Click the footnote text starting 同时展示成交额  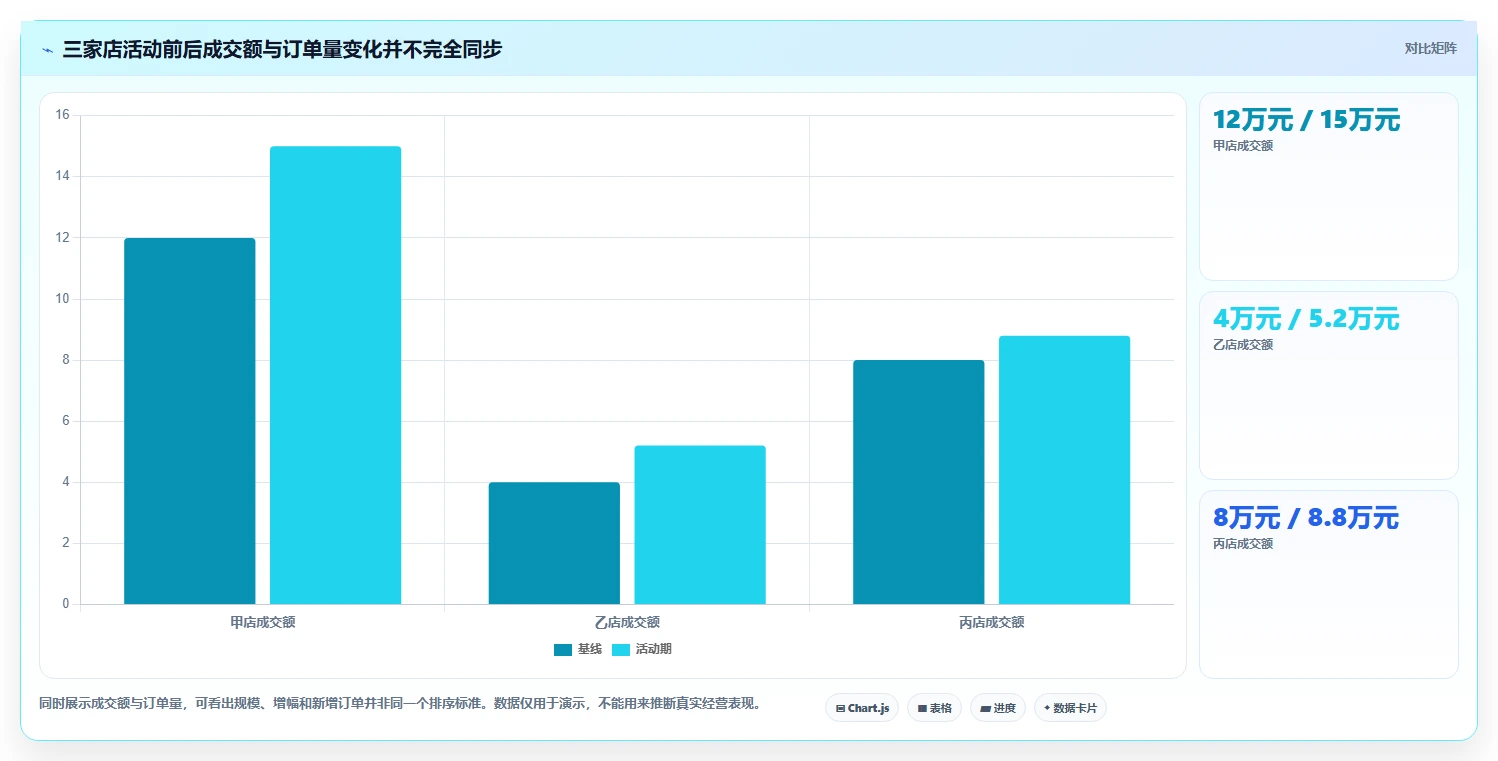pos(401,703)
